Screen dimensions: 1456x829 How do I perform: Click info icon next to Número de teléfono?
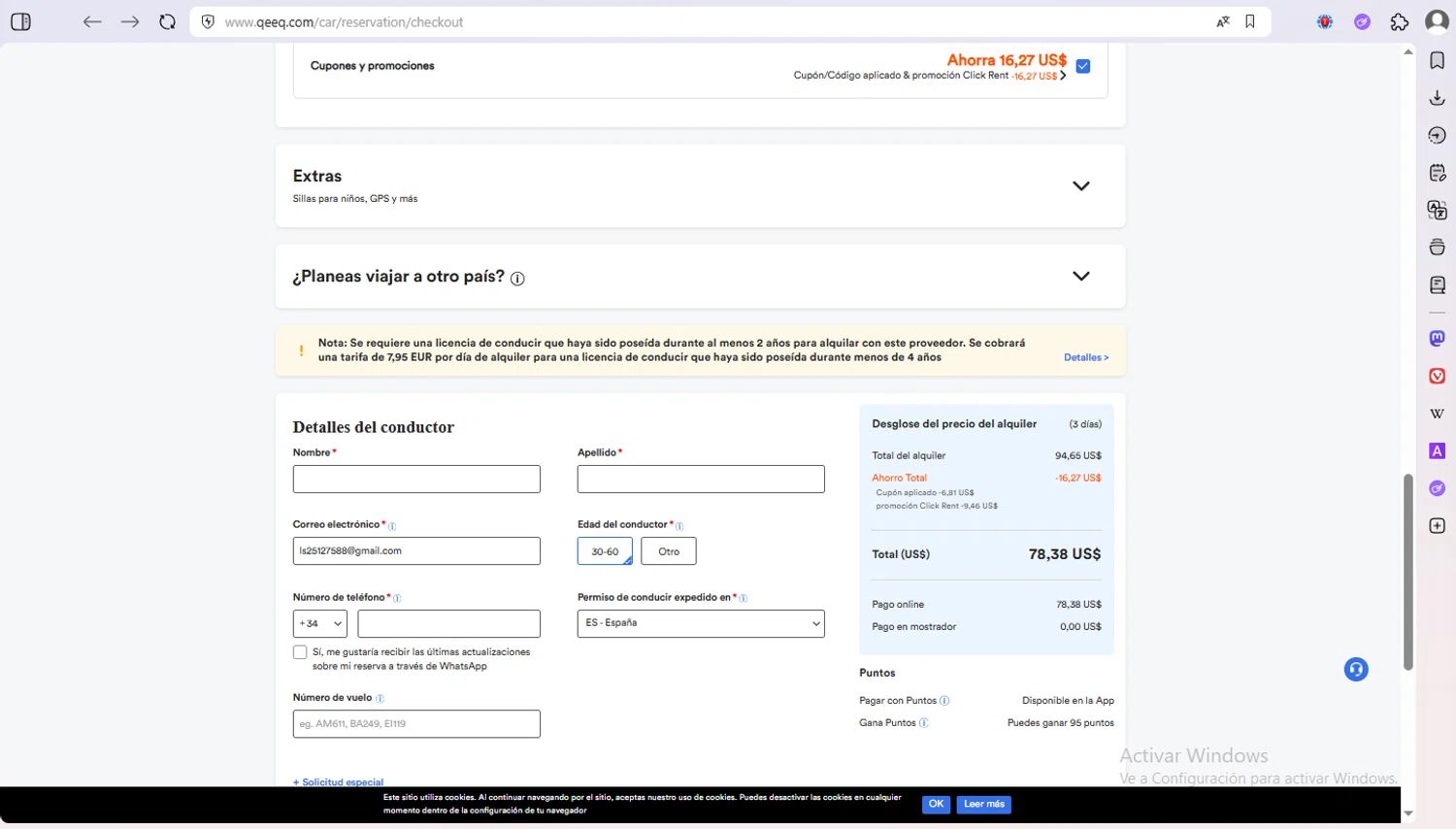click(x=397, y=598)
